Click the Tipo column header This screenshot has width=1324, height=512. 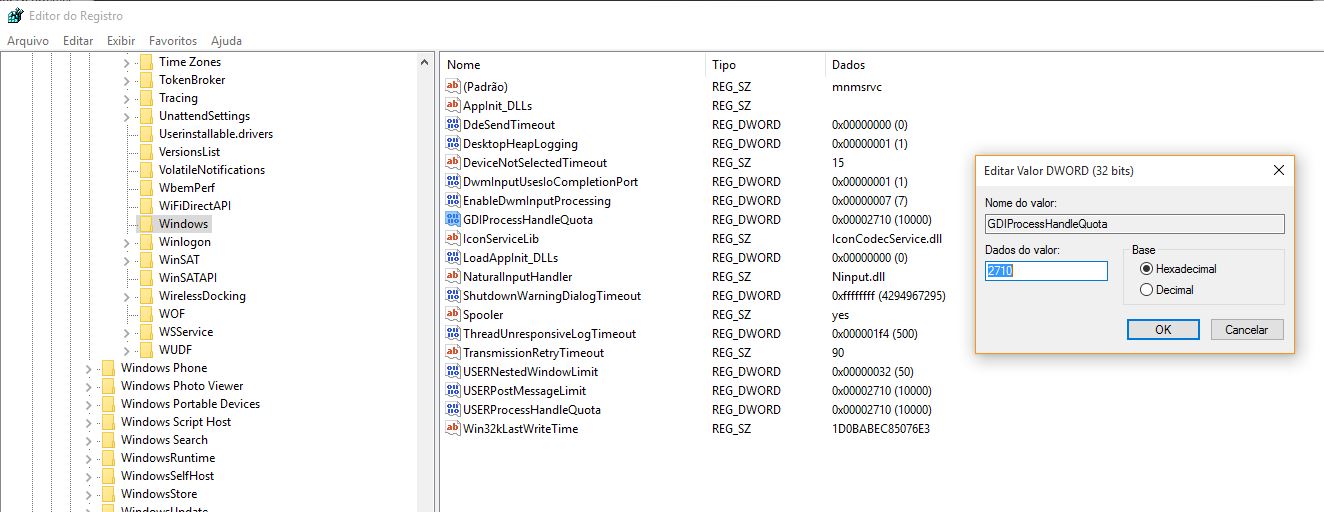click(x=724, y=65)
